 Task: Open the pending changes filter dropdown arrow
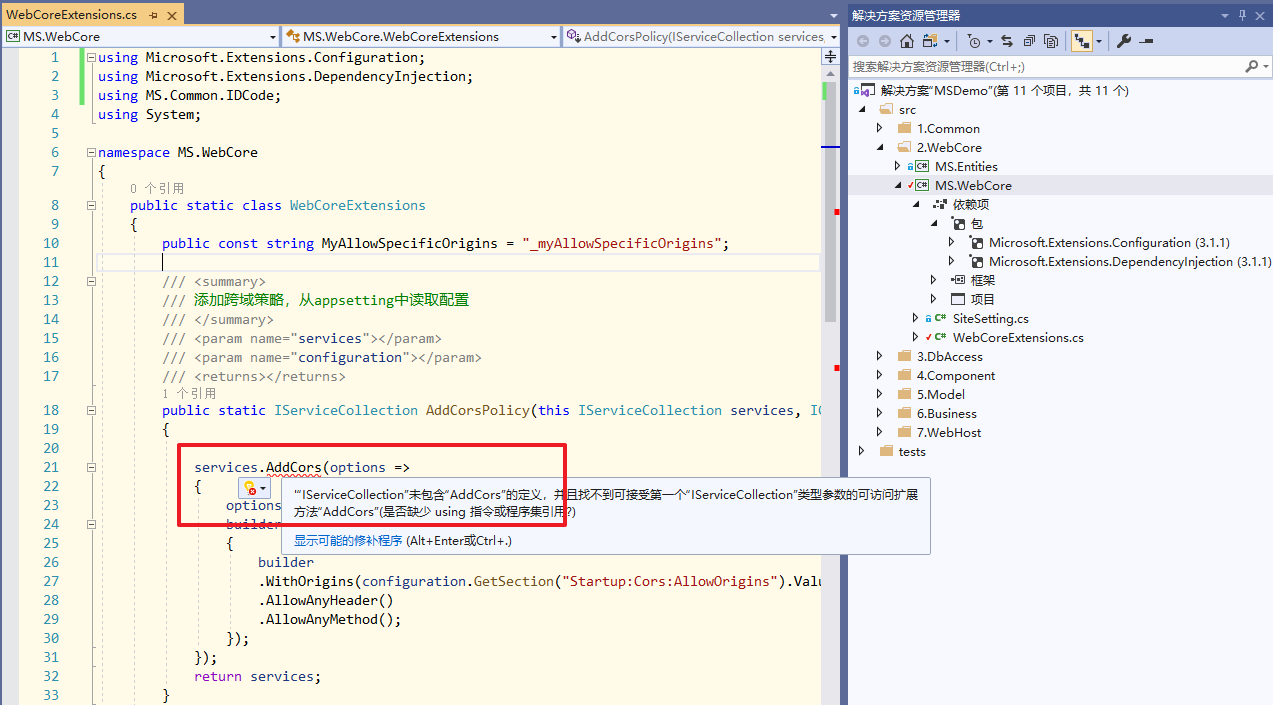coord(989,41)
